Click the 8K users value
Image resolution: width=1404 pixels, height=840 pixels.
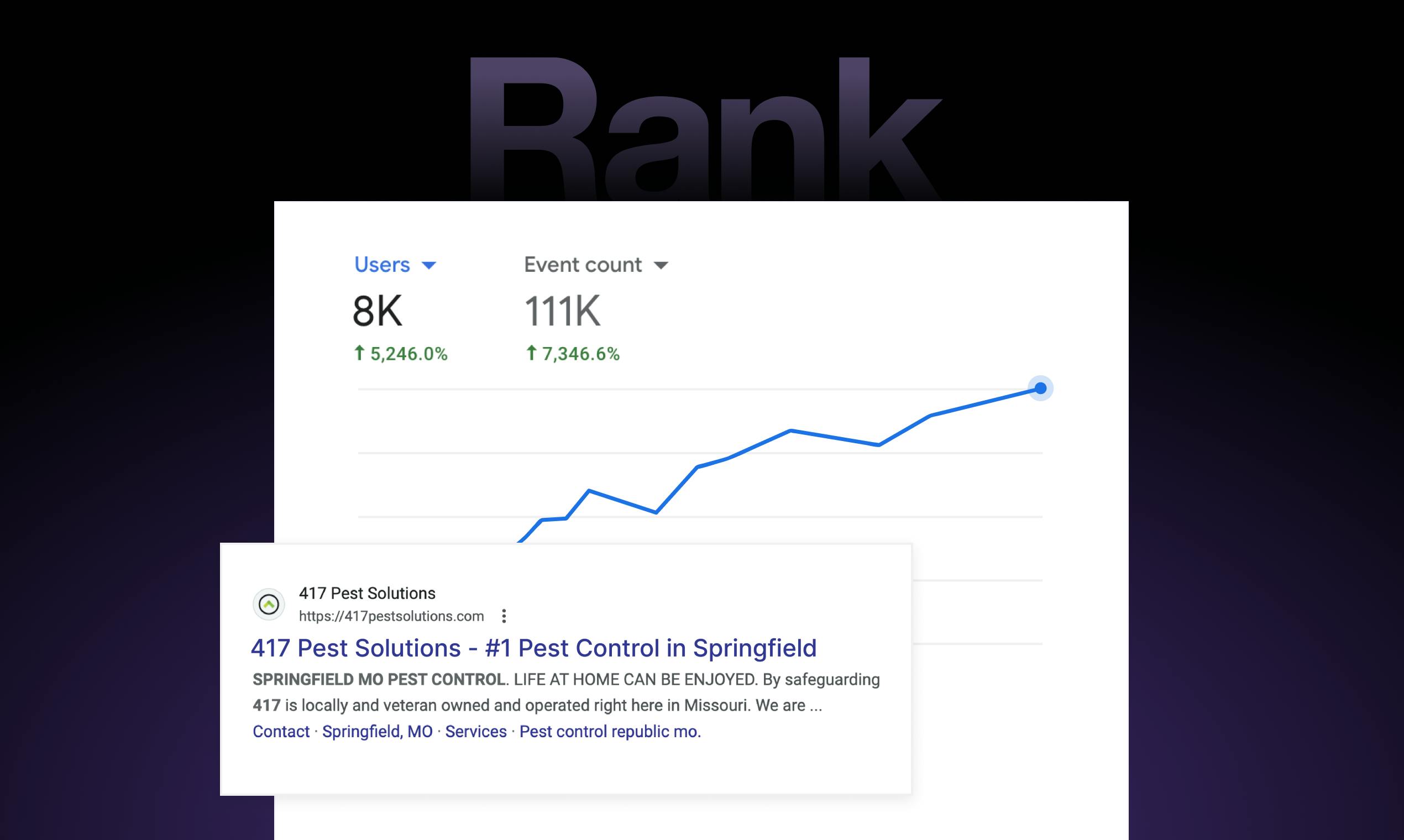point(377,311)
